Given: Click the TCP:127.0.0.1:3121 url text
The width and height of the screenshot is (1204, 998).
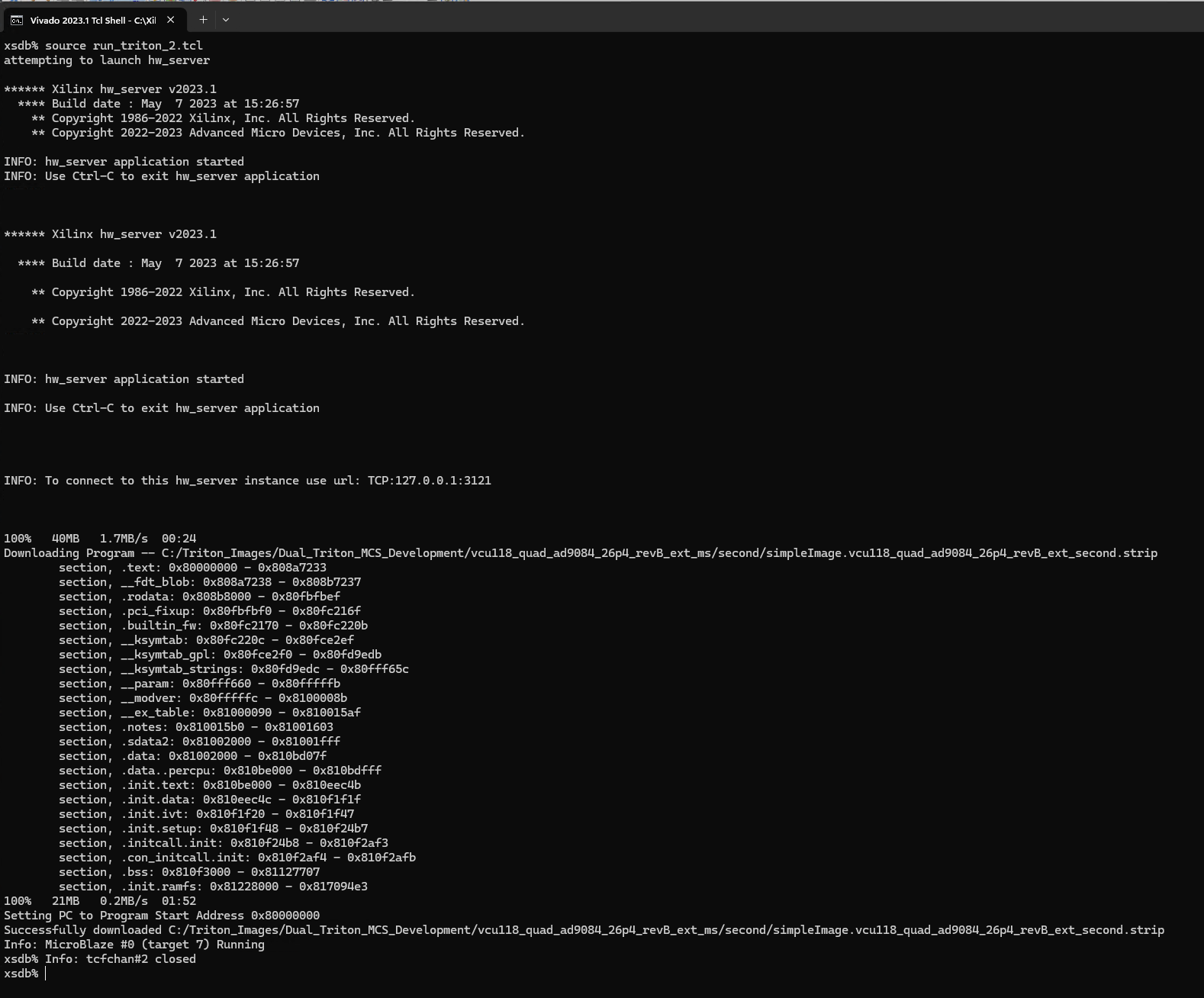Looking at the screenshot, I should click(429, 481).
